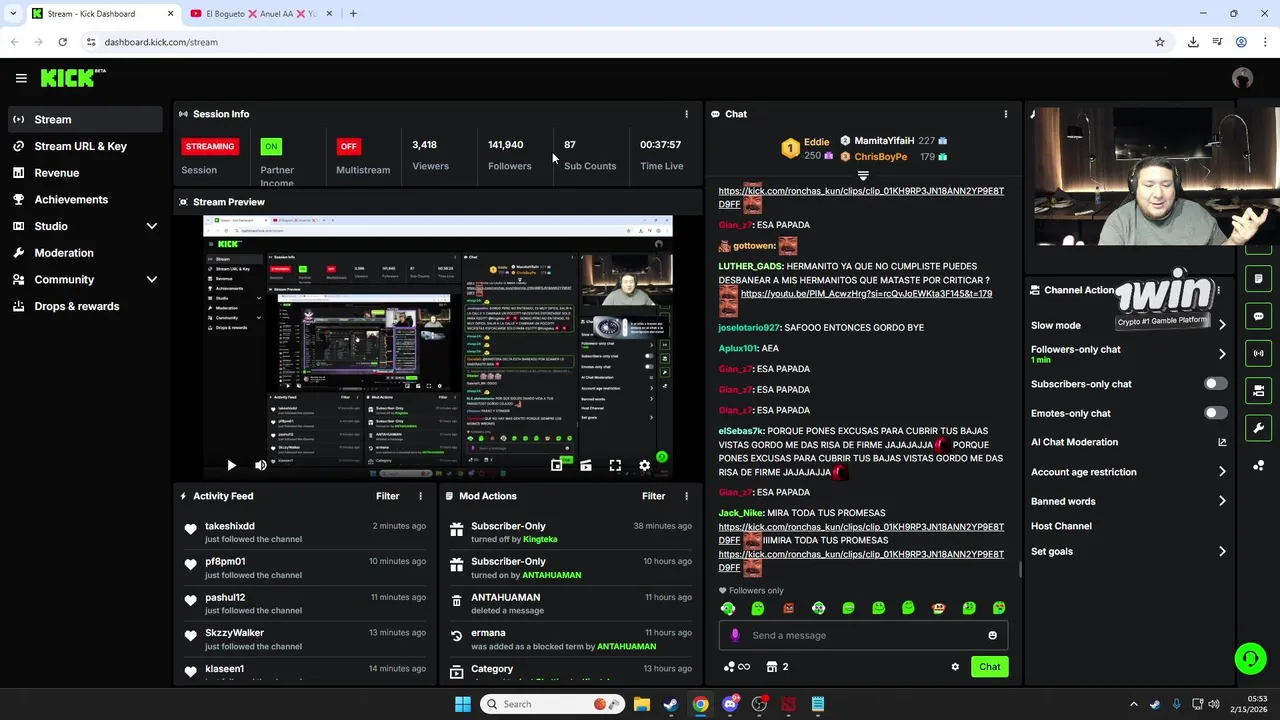Open channel points infinity icon
The width and height of the screenshot is (1280, 720).
[x=737, y=667]
